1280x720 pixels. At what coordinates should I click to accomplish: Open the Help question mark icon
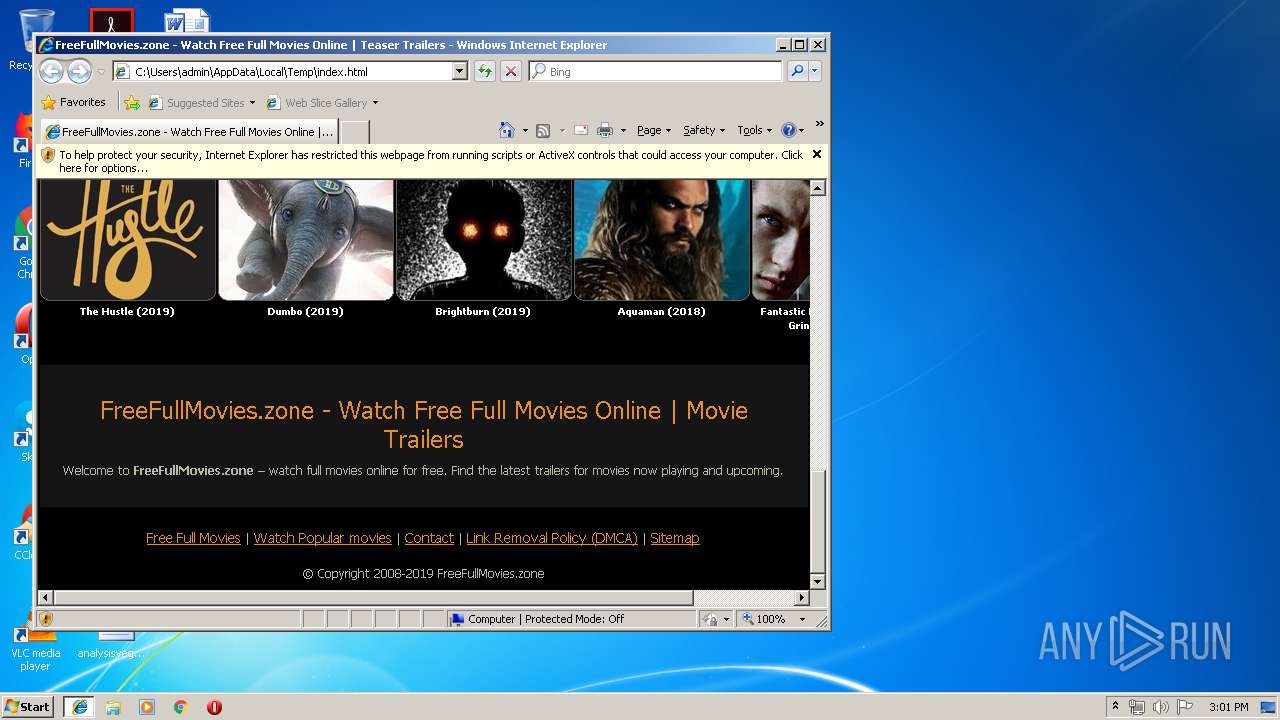click(788, 130)
